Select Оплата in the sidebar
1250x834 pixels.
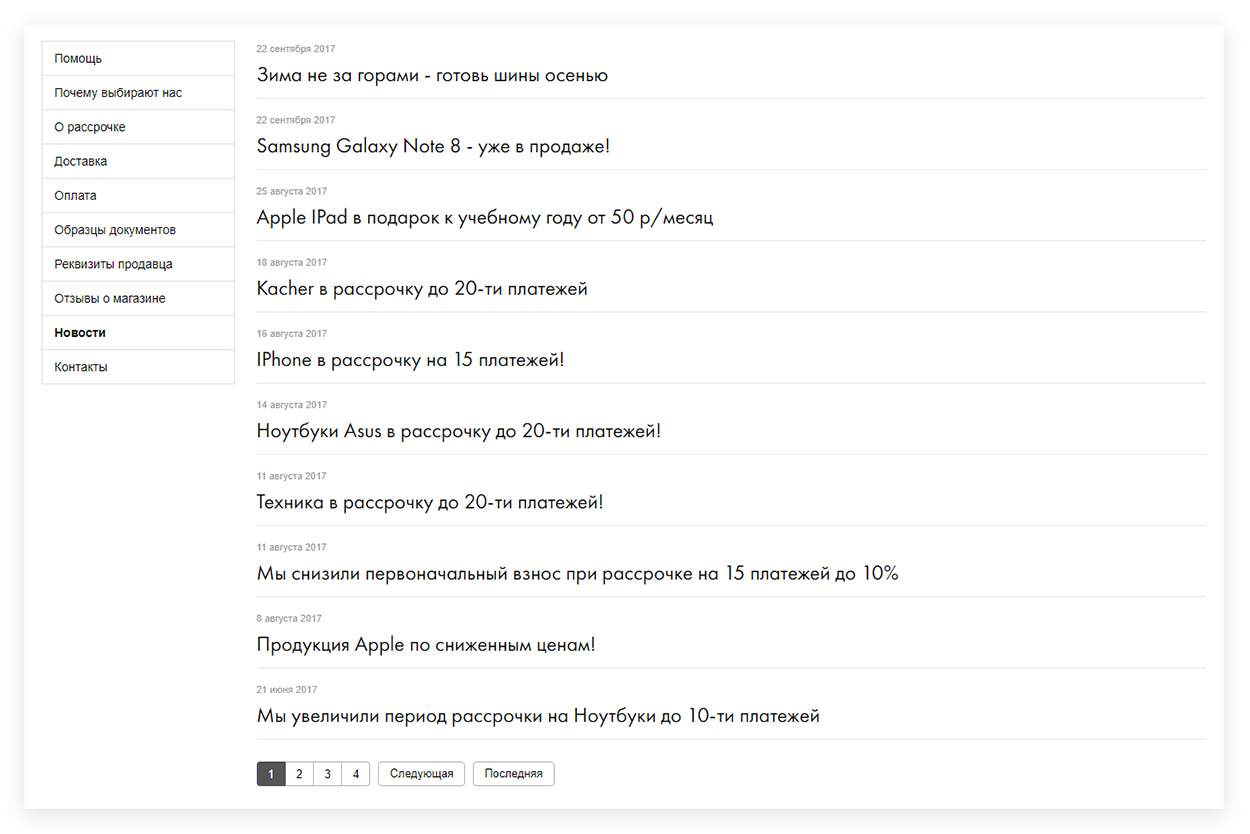click(138, 195)
